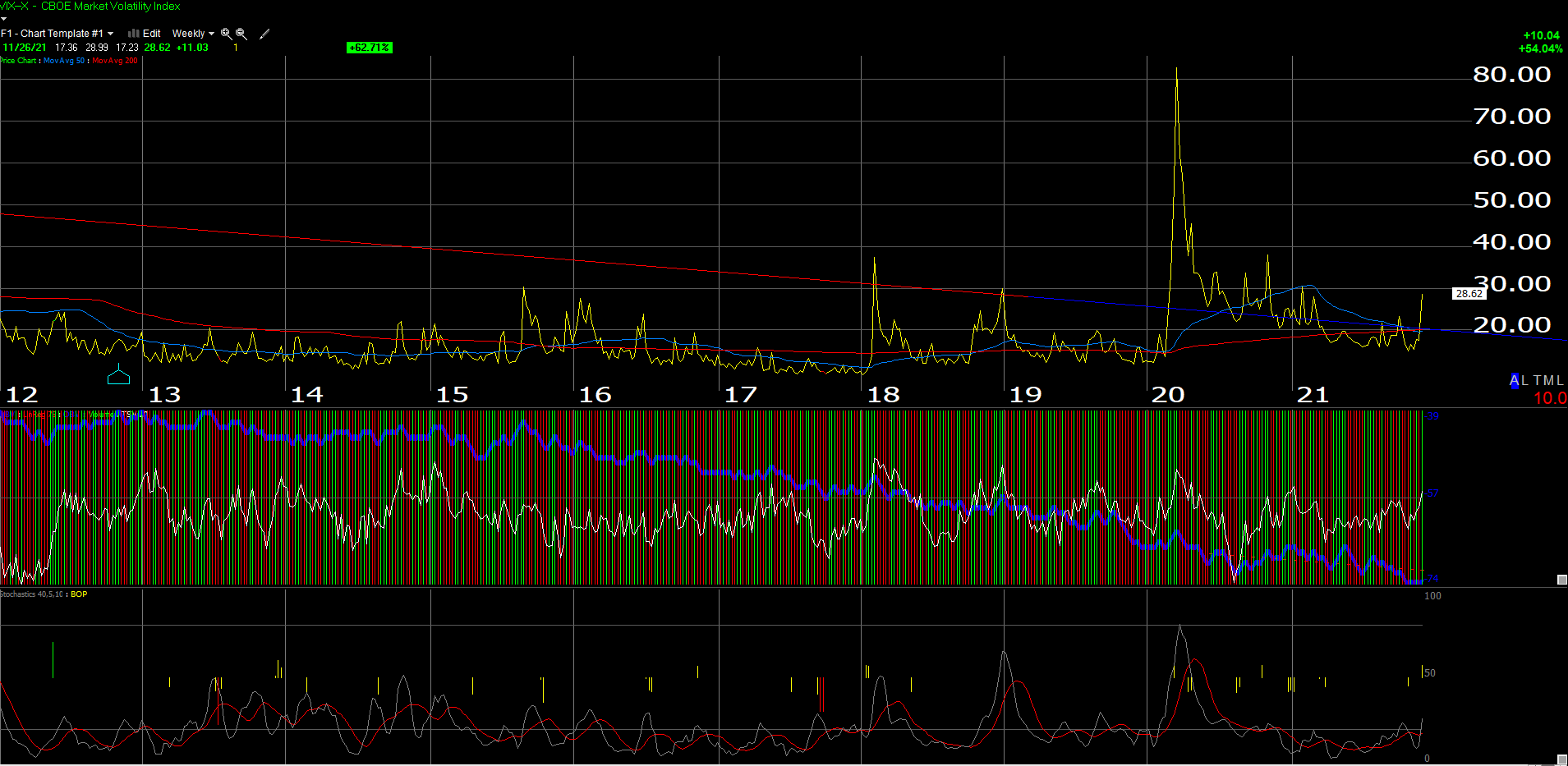Click the 28.99 high price value
The image size is (1568, 766).
point(97,48)
